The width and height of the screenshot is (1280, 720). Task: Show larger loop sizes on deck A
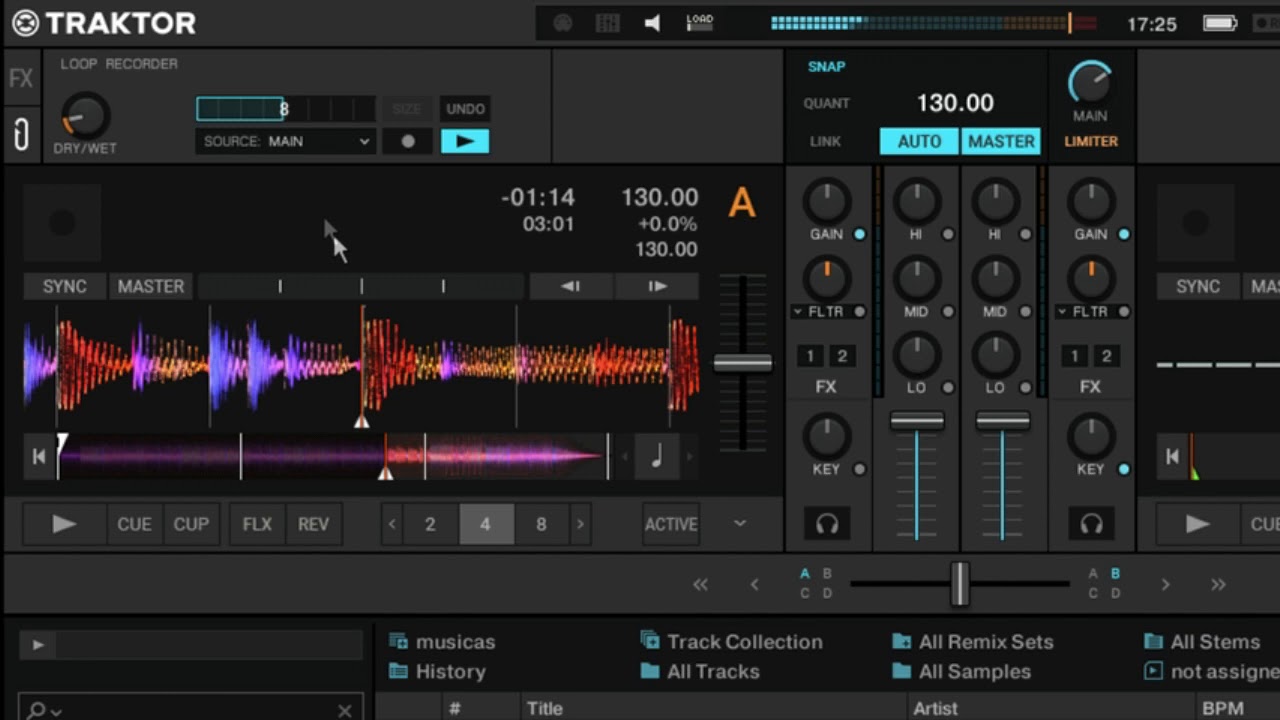(x=580, y=524)
